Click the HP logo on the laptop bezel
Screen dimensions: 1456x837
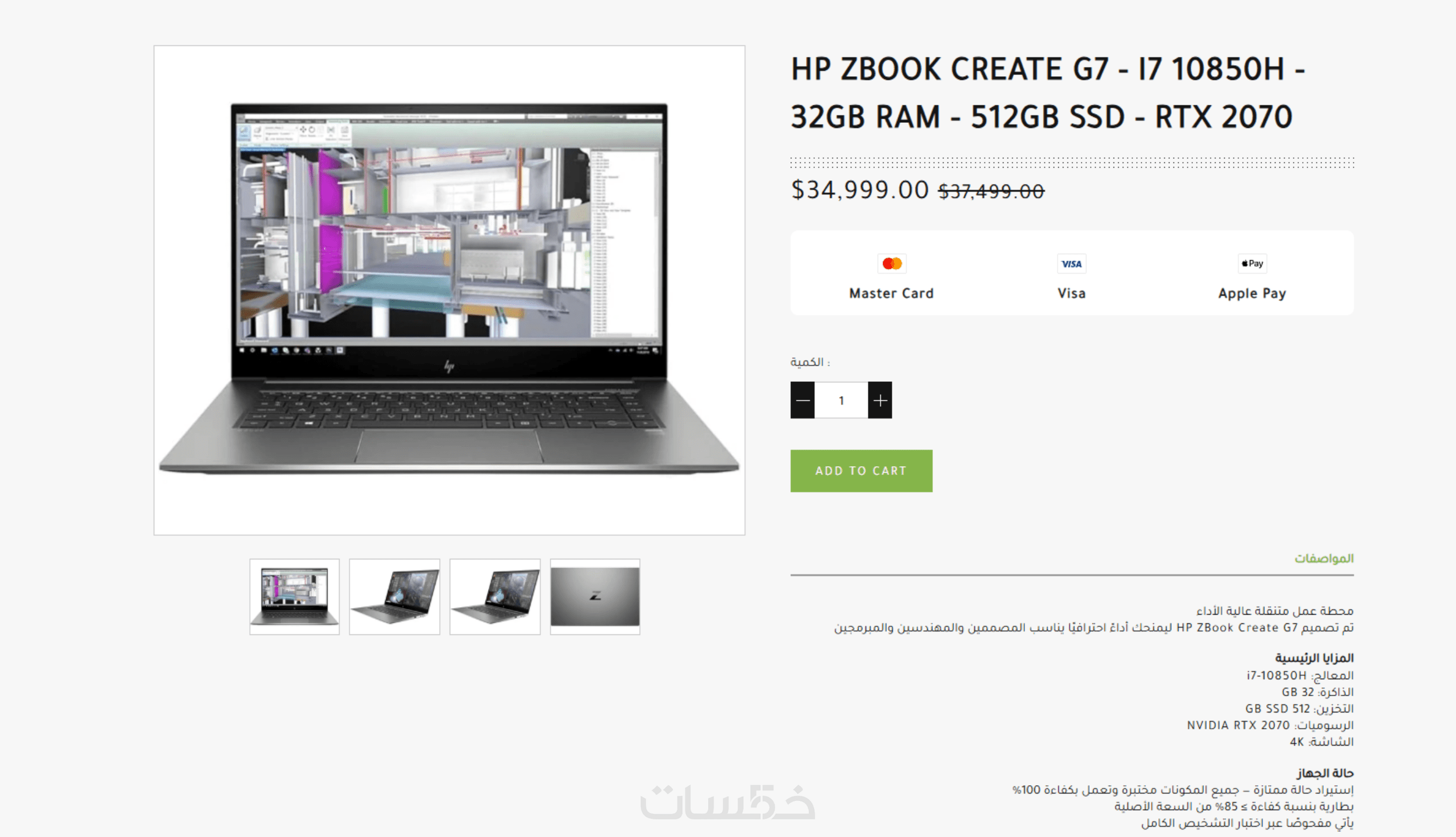(449, 366)
